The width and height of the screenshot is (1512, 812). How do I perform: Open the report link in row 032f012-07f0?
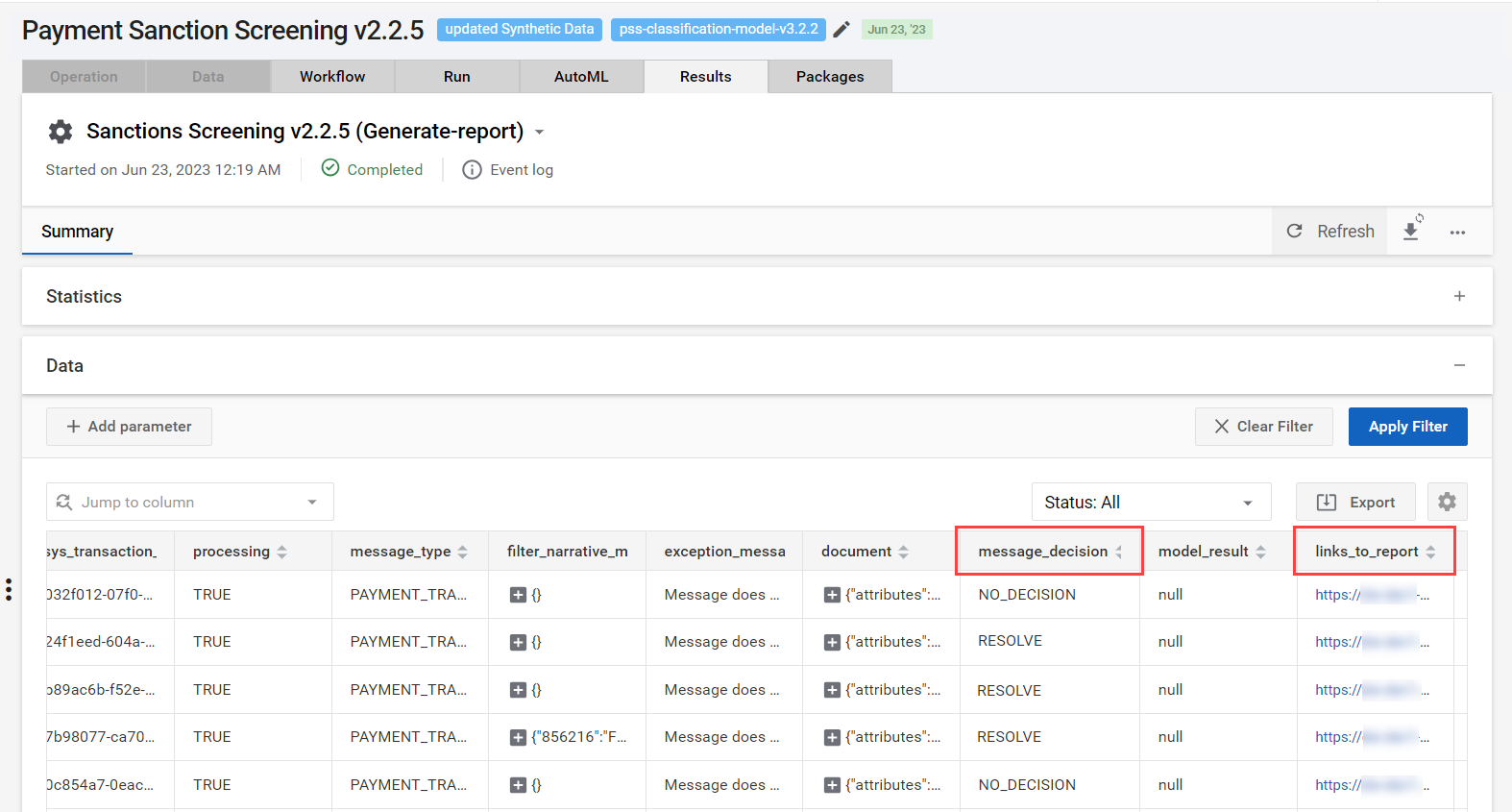click(1372, 595)
